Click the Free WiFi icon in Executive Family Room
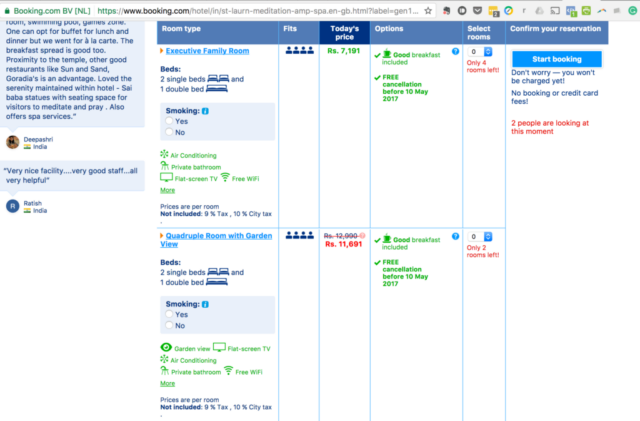This screenshot has height=421, width=640. pyautogui.click(x=225, y=177)
